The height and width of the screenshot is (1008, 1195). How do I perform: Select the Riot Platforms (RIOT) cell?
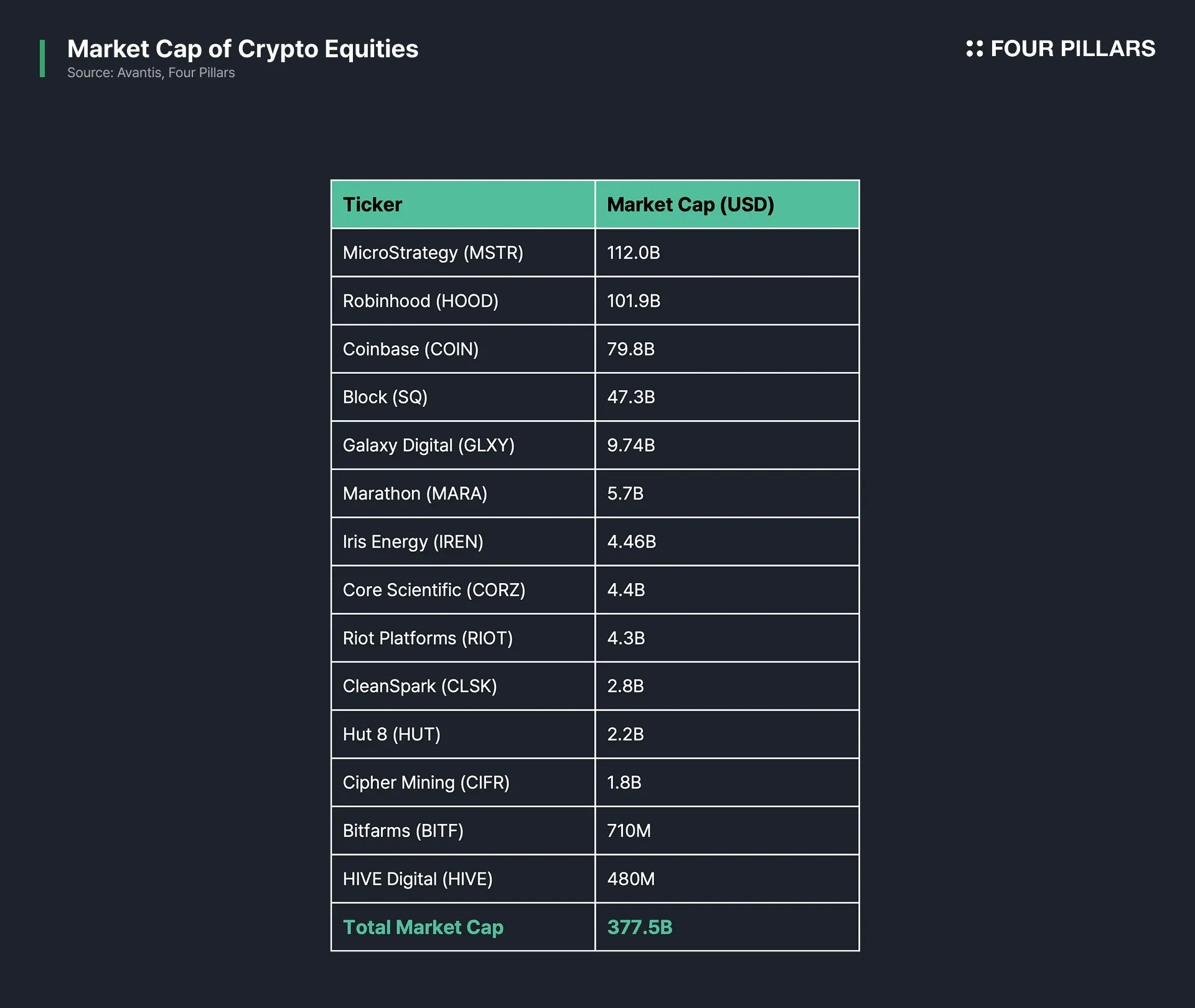428,638
